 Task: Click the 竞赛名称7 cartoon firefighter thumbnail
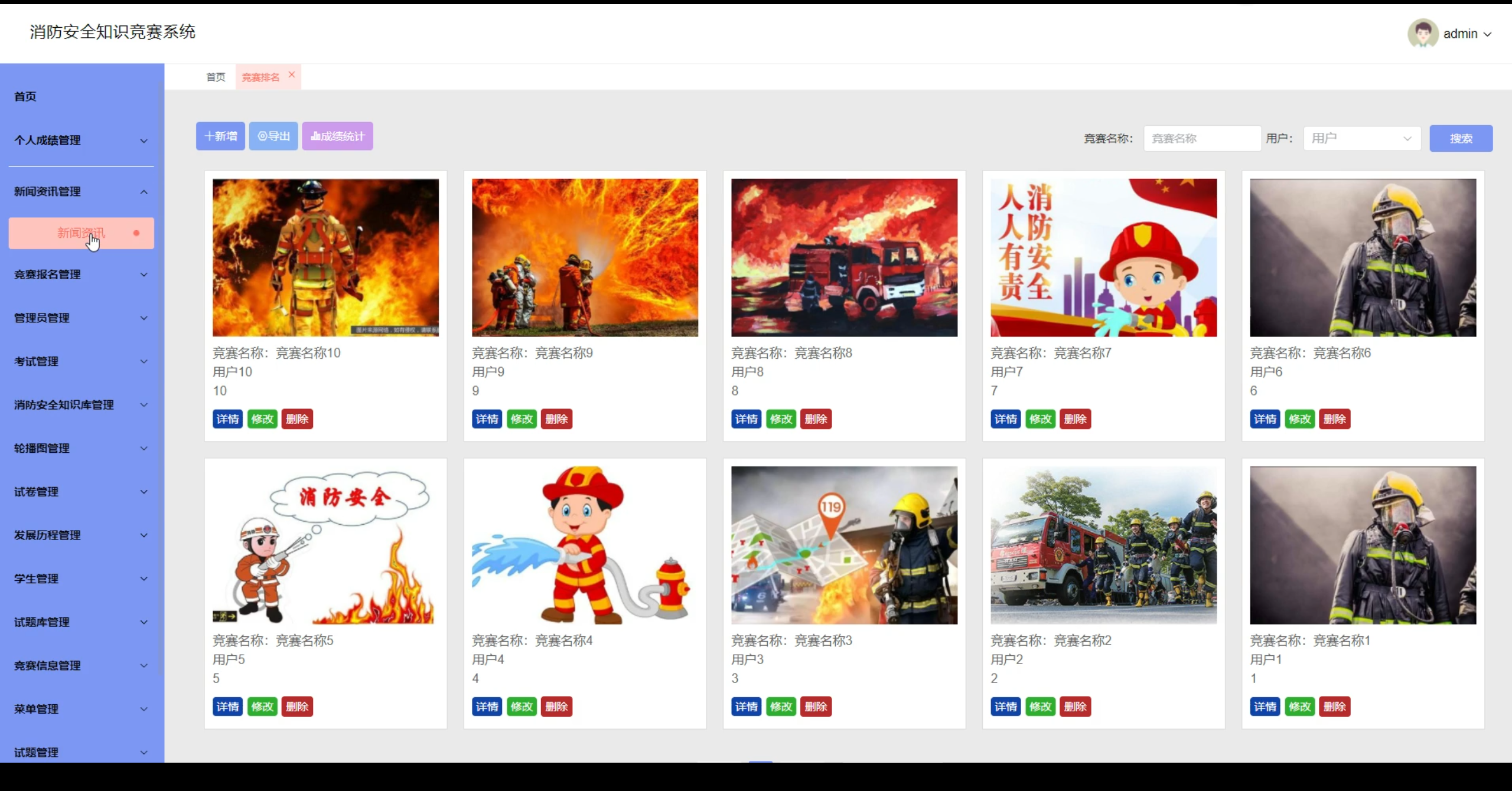click(1103, 258)
